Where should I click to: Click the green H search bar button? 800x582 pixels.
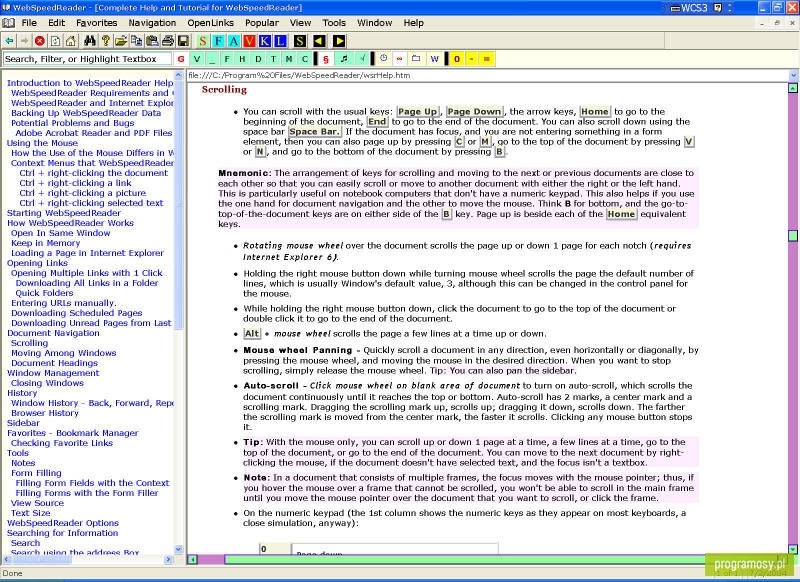[x=242, y=59]
